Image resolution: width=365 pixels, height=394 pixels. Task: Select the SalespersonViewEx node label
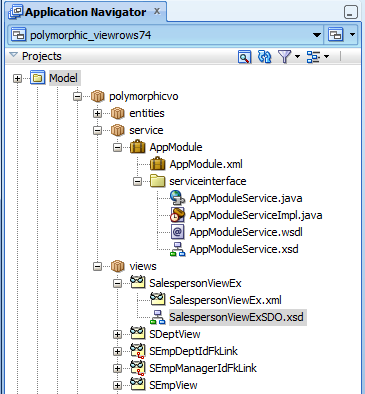click(x=195, y=283)
